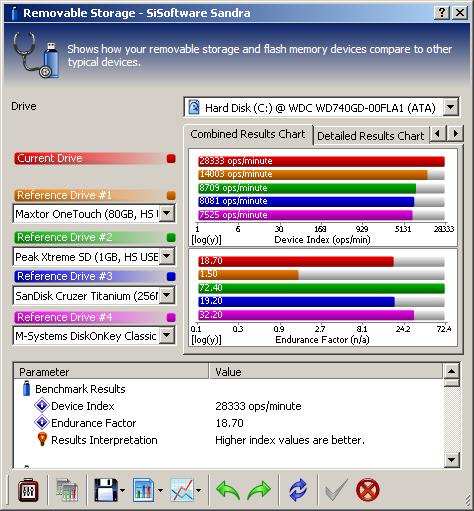Open the SanDisk Cruzer Titanium dropdown
The image size is (474, 511).
167,295
